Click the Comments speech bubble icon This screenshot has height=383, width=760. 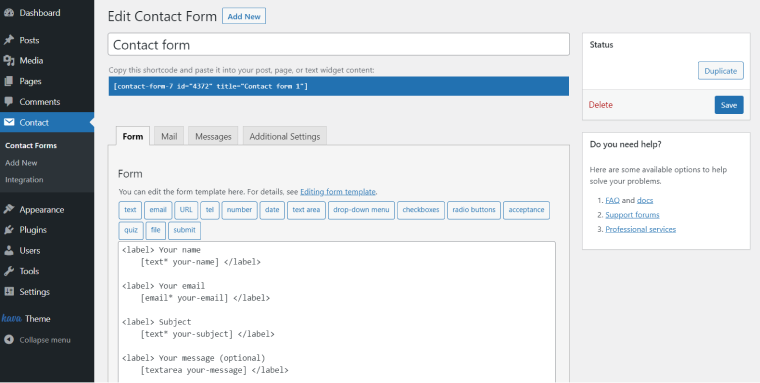9,102
